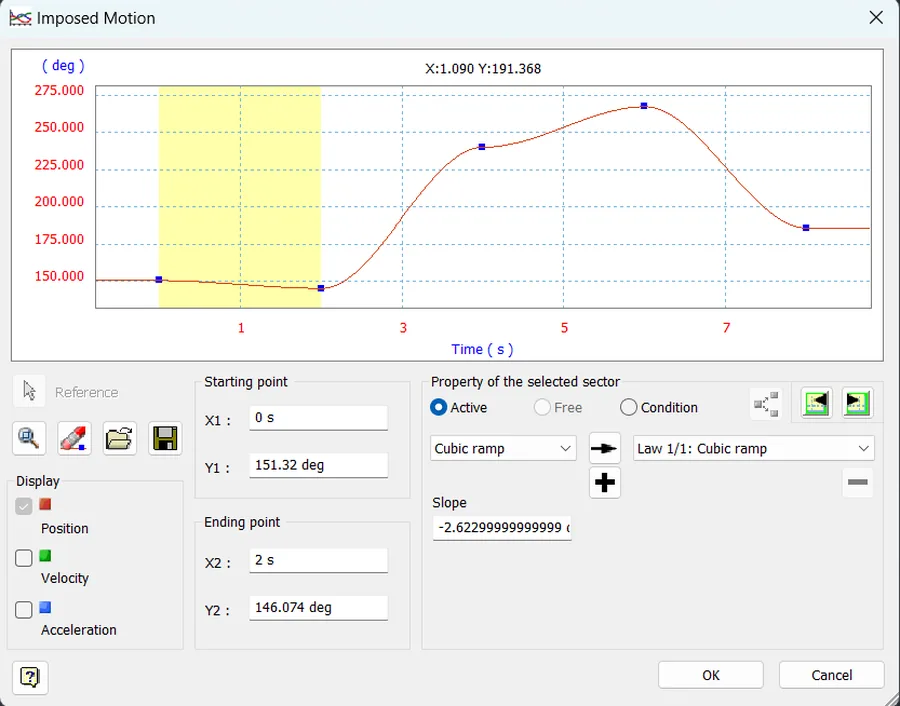
Task: Select the eraser tool icon
Action: 75,439
